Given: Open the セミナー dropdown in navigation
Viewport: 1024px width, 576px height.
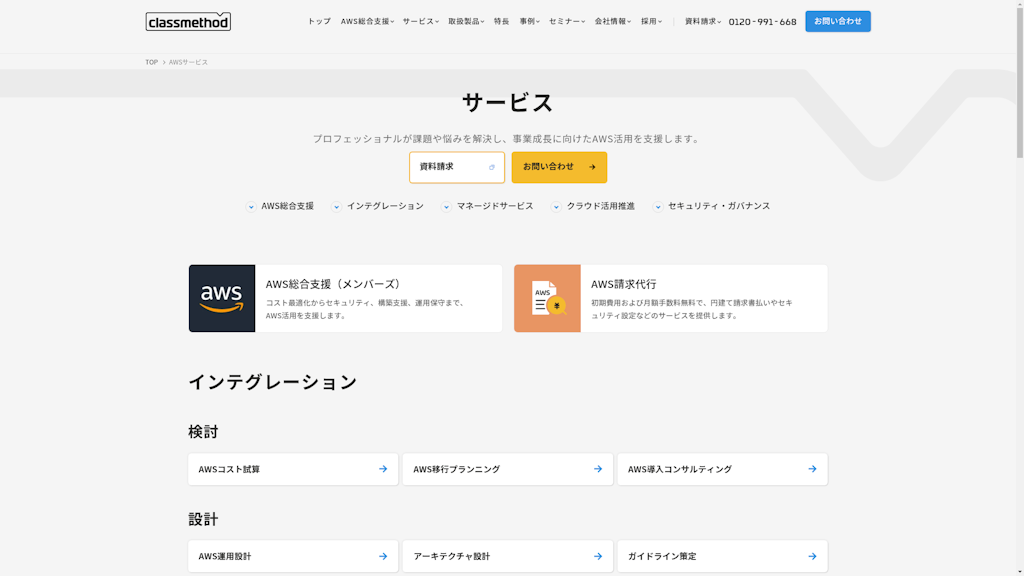Looking at the screenshot, I should pos(566,21).
